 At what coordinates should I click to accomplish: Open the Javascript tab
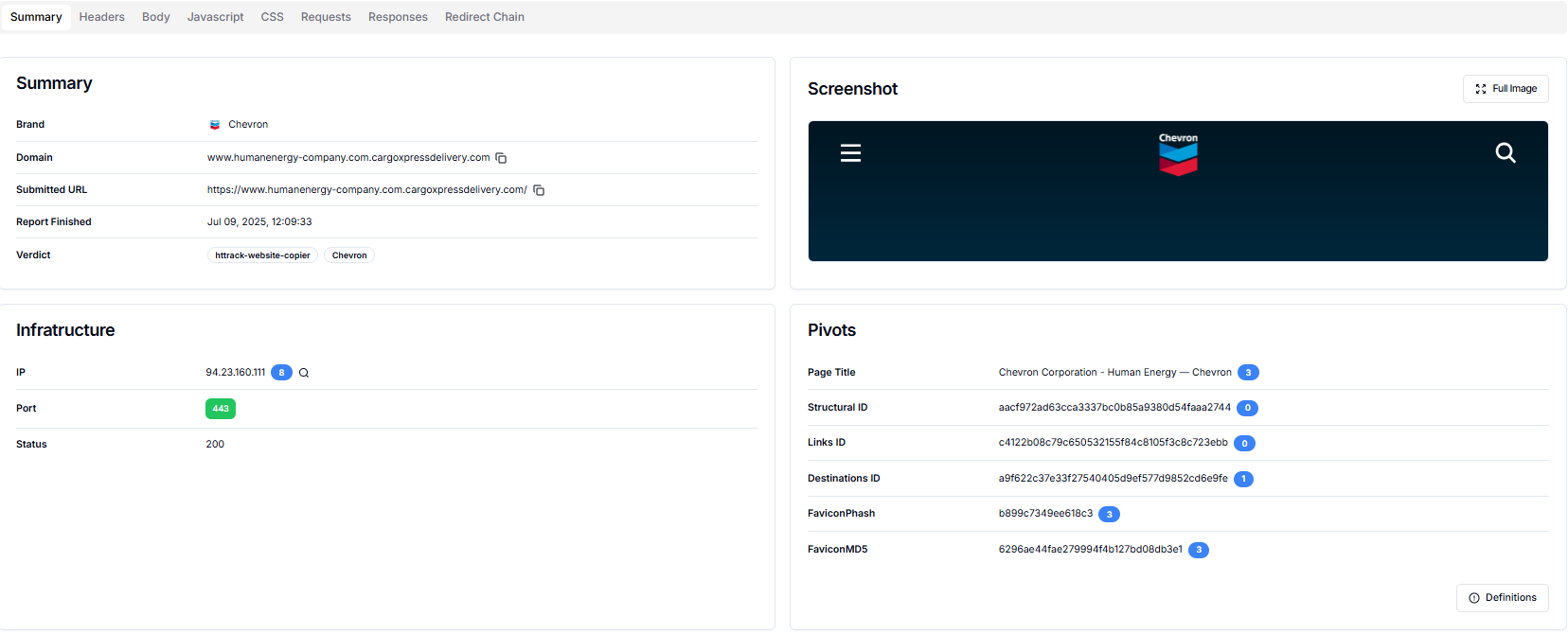216,17
